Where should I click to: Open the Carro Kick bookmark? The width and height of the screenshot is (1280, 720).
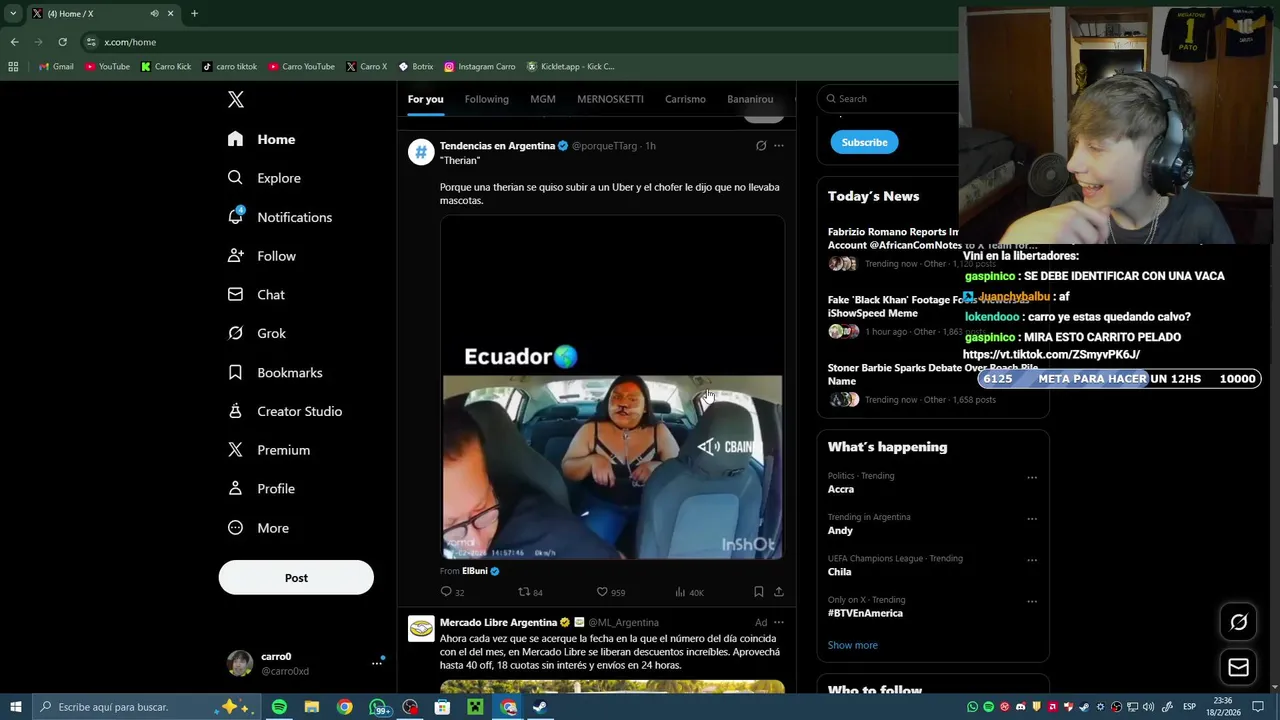(166, 66)
